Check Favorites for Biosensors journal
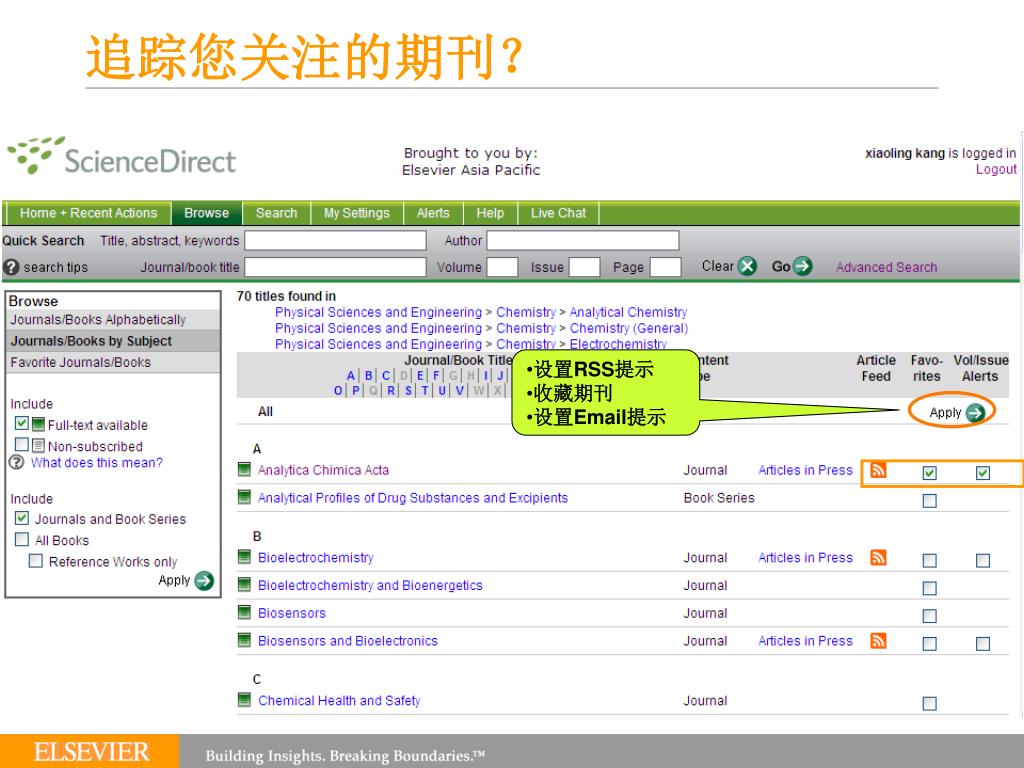 coord(929,616)
